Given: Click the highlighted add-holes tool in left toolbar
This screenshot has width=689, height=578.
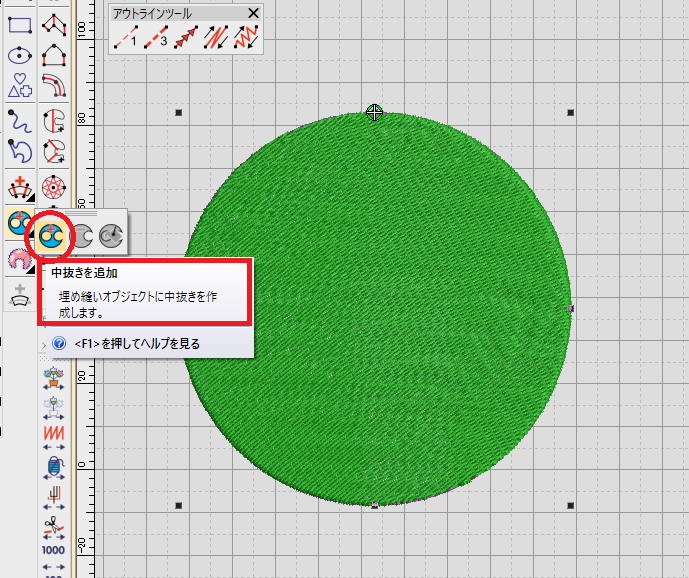Looking at the screenshot, I should point(18,223).
